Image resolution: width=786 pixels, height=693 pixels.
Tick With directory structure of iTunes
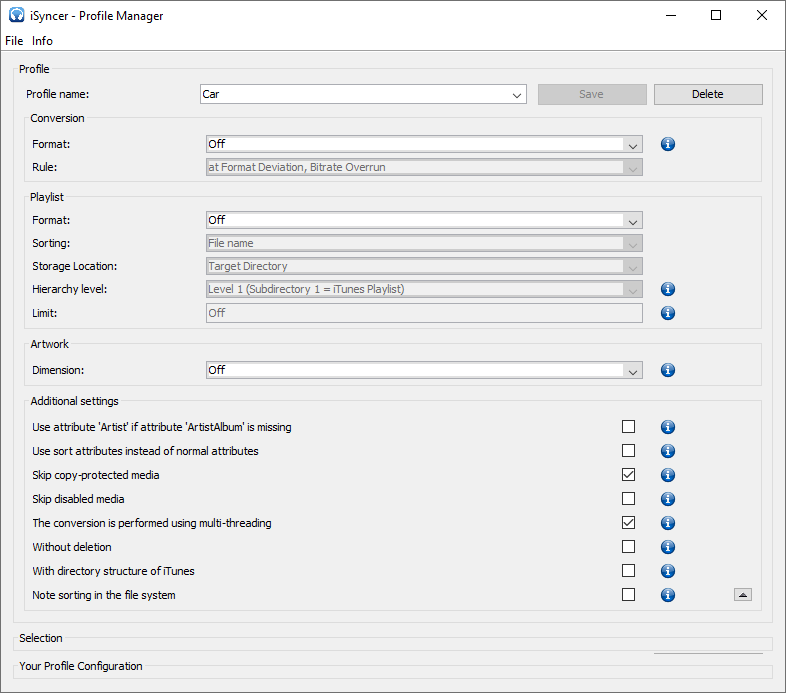[628, 571]
